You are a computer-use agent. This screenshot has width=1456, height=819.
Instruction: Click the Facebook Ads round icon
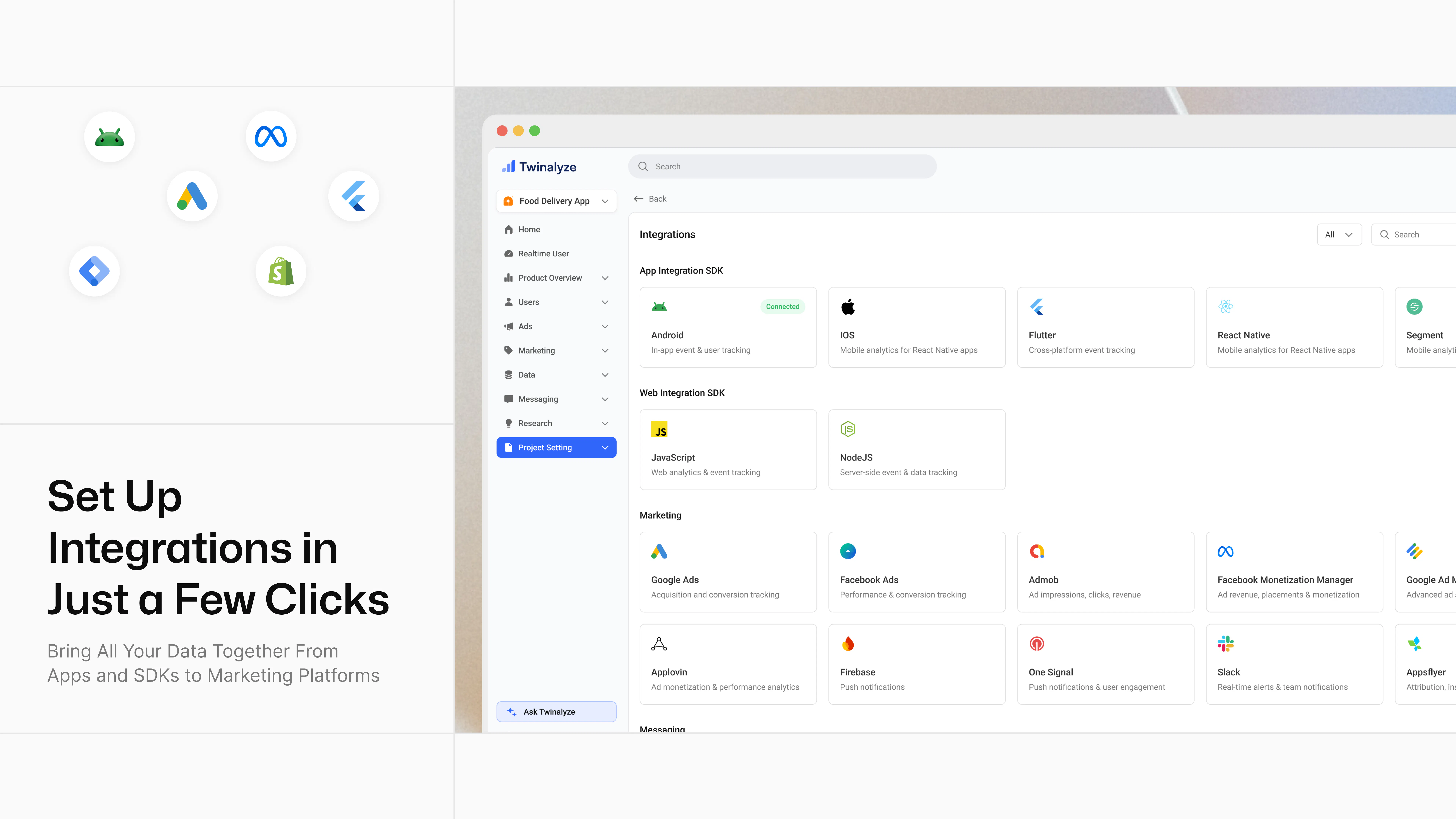[x=848, y=551]
